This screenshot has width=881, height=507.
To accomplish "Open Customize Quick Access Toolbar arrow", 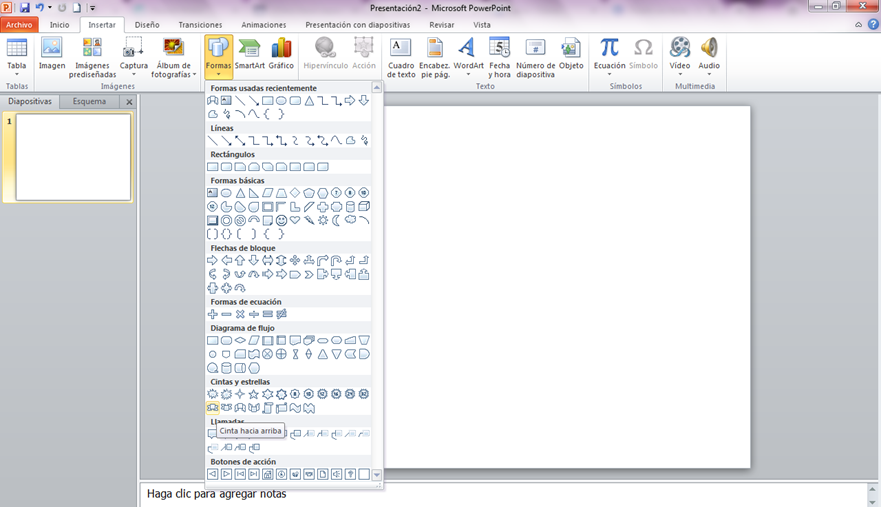I will coord(93,8).
